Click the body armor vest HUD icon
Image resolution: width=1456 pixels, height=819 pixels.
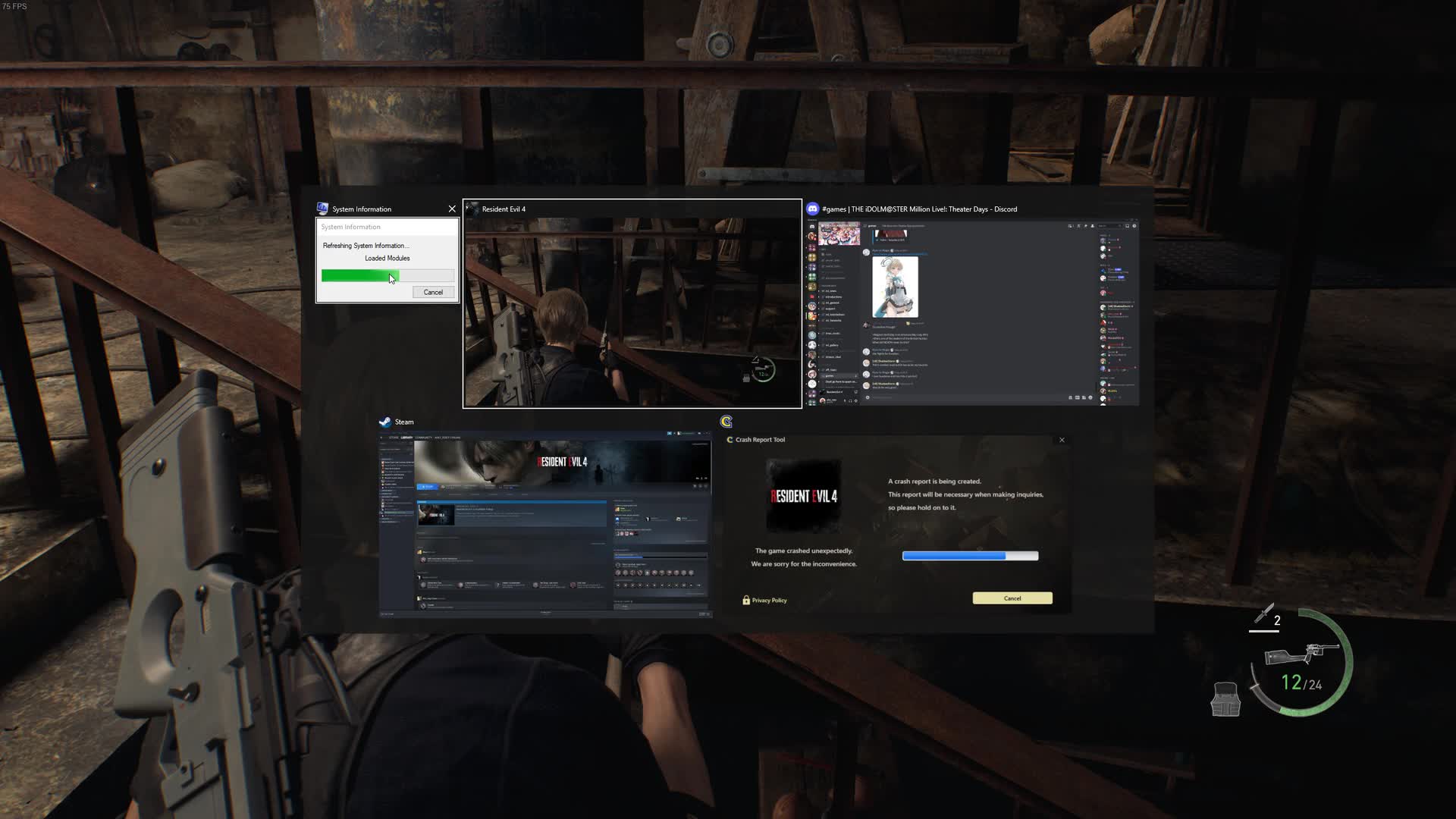tap(1225, 699)
